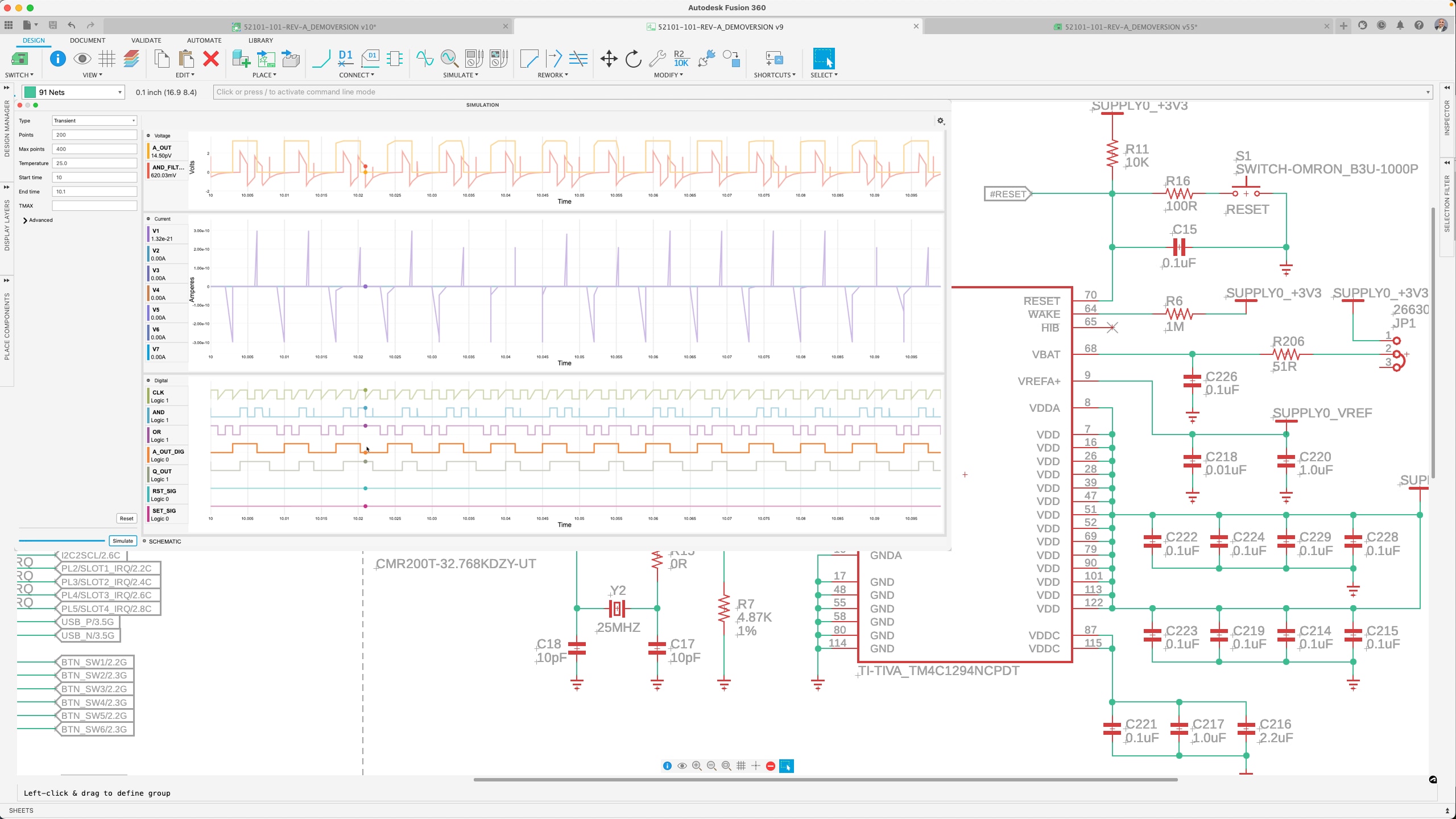Toggle the Voltage plot section indicator

148,135
